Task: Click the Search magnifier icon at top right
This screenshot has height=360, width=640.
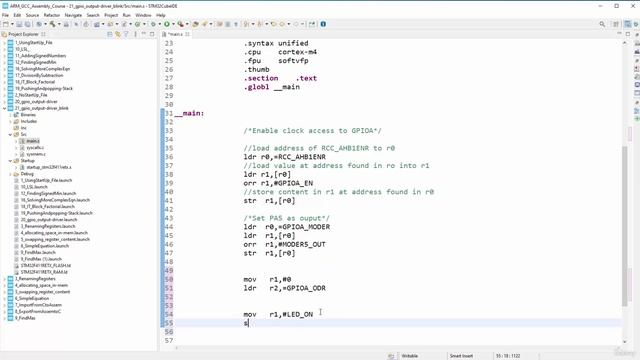Action: click(x=602, y=24)
